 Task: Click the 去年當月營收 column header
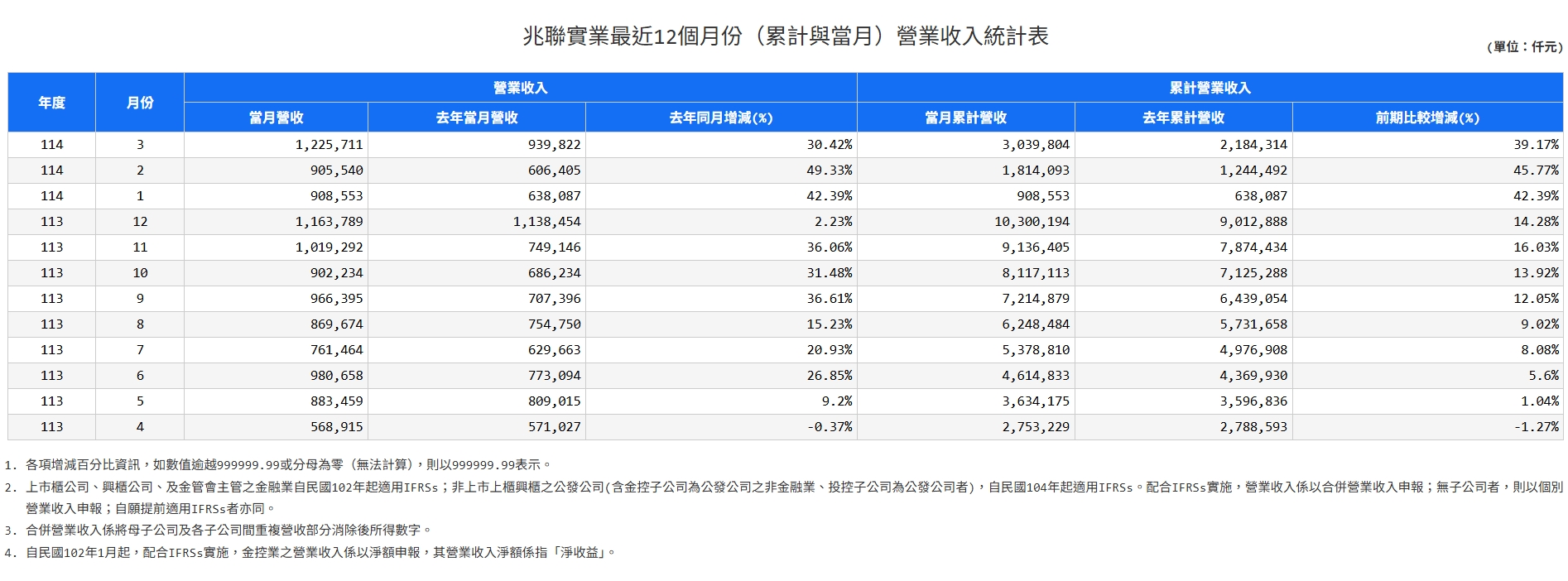(x=477, y=118)
